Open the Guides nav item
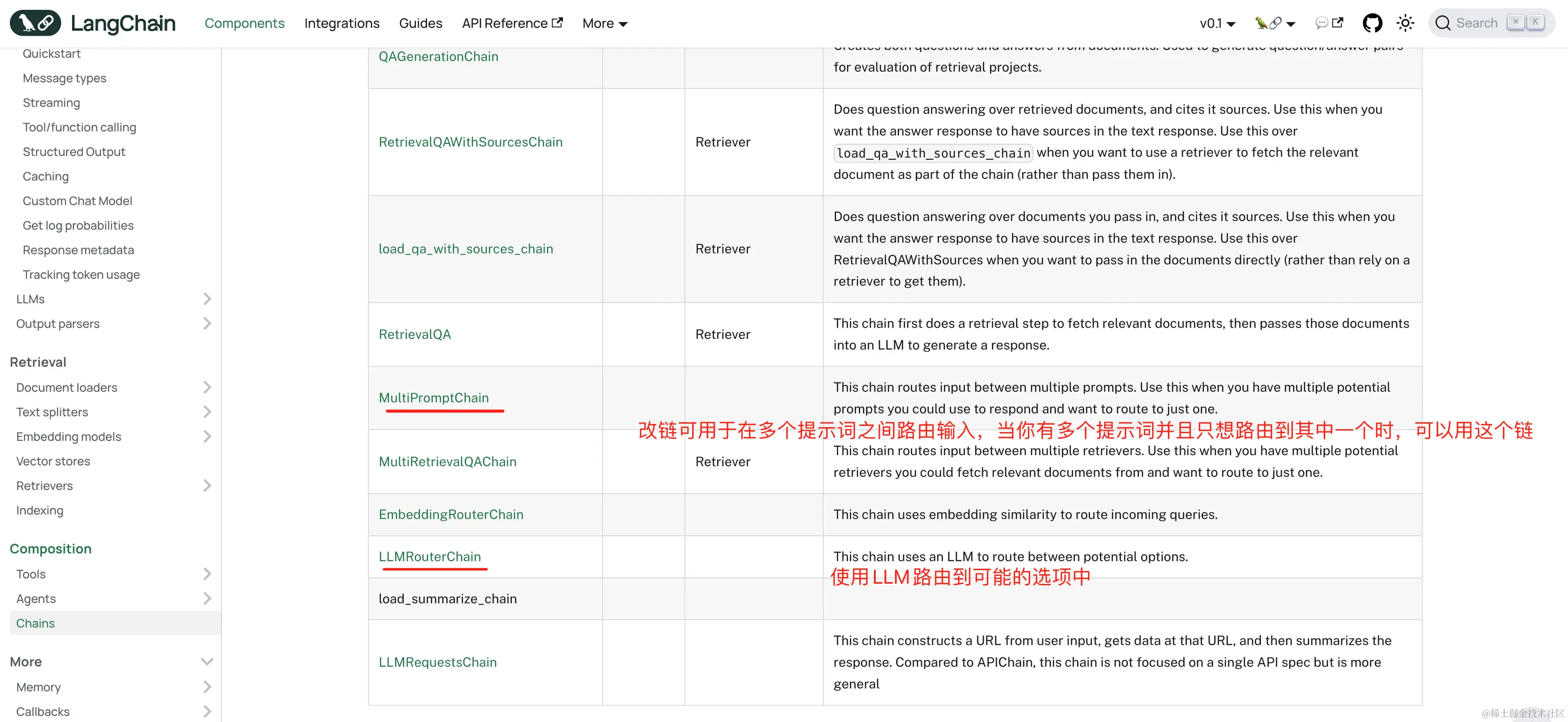The height and width of the screenshot is (722, 1568). pos(420,23)
